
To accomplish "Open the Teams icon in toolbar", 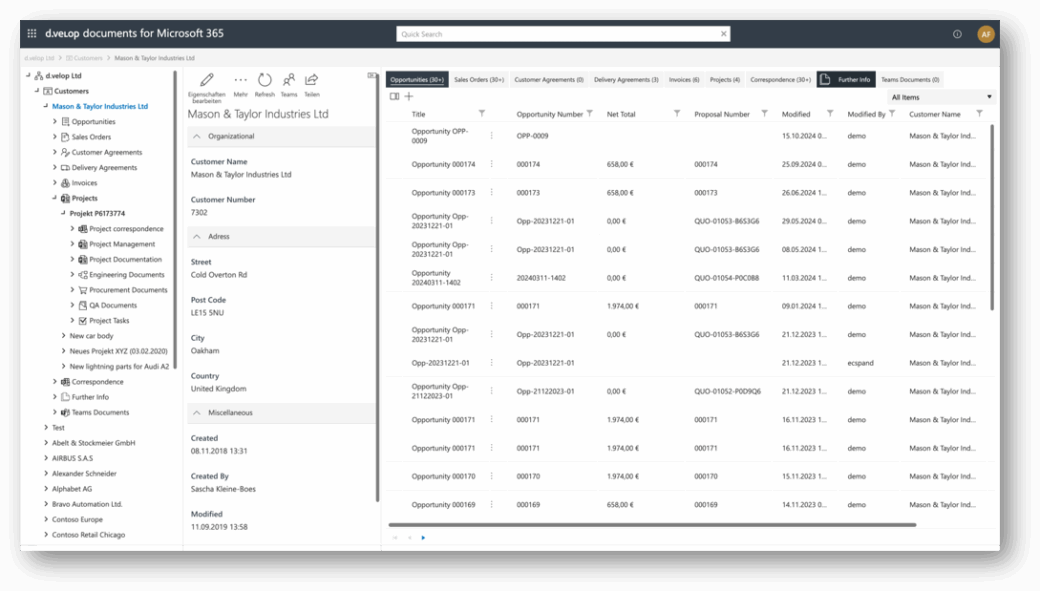I will click(289, 80).
